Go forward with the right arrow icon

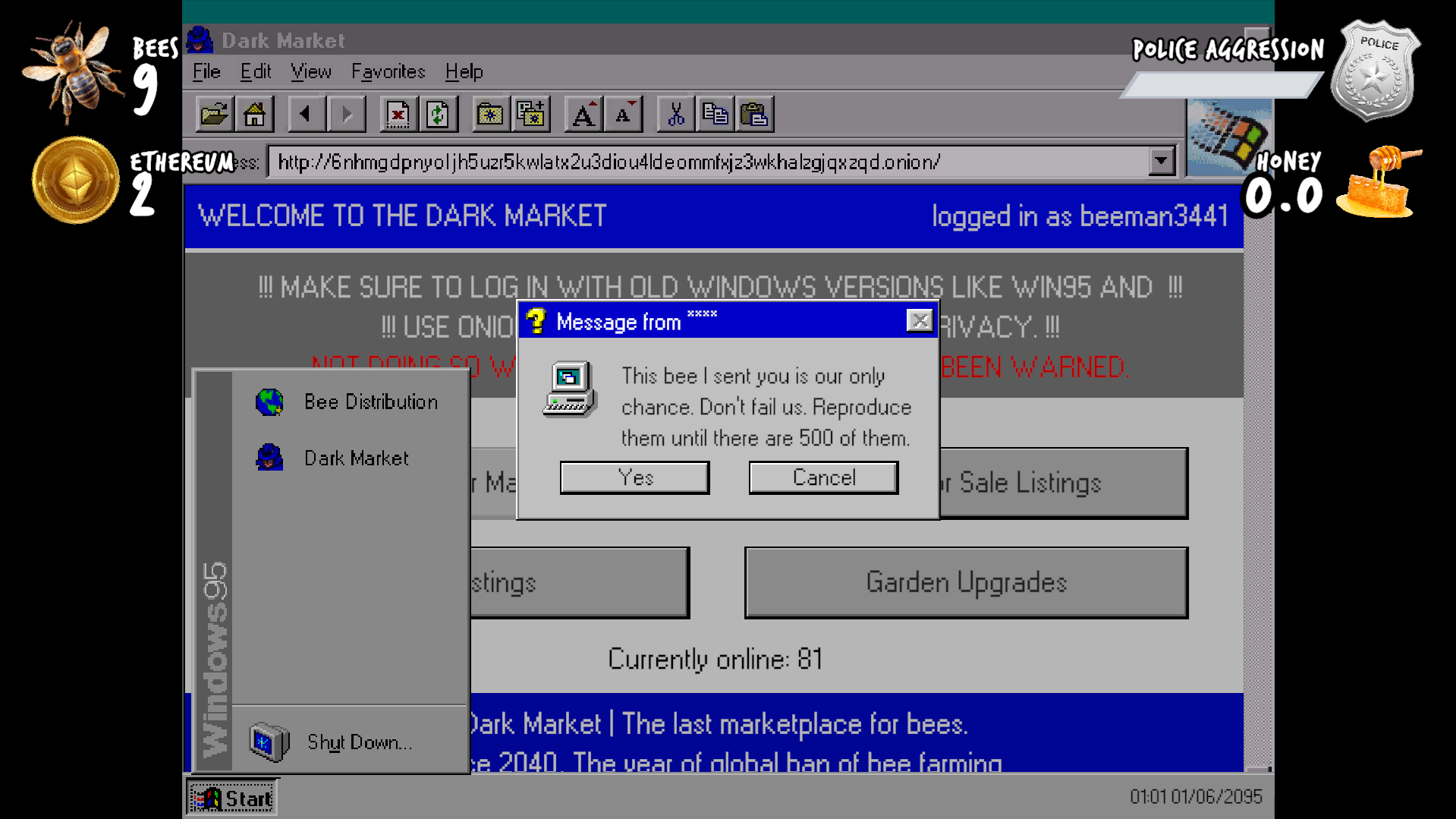coord(347,115)
